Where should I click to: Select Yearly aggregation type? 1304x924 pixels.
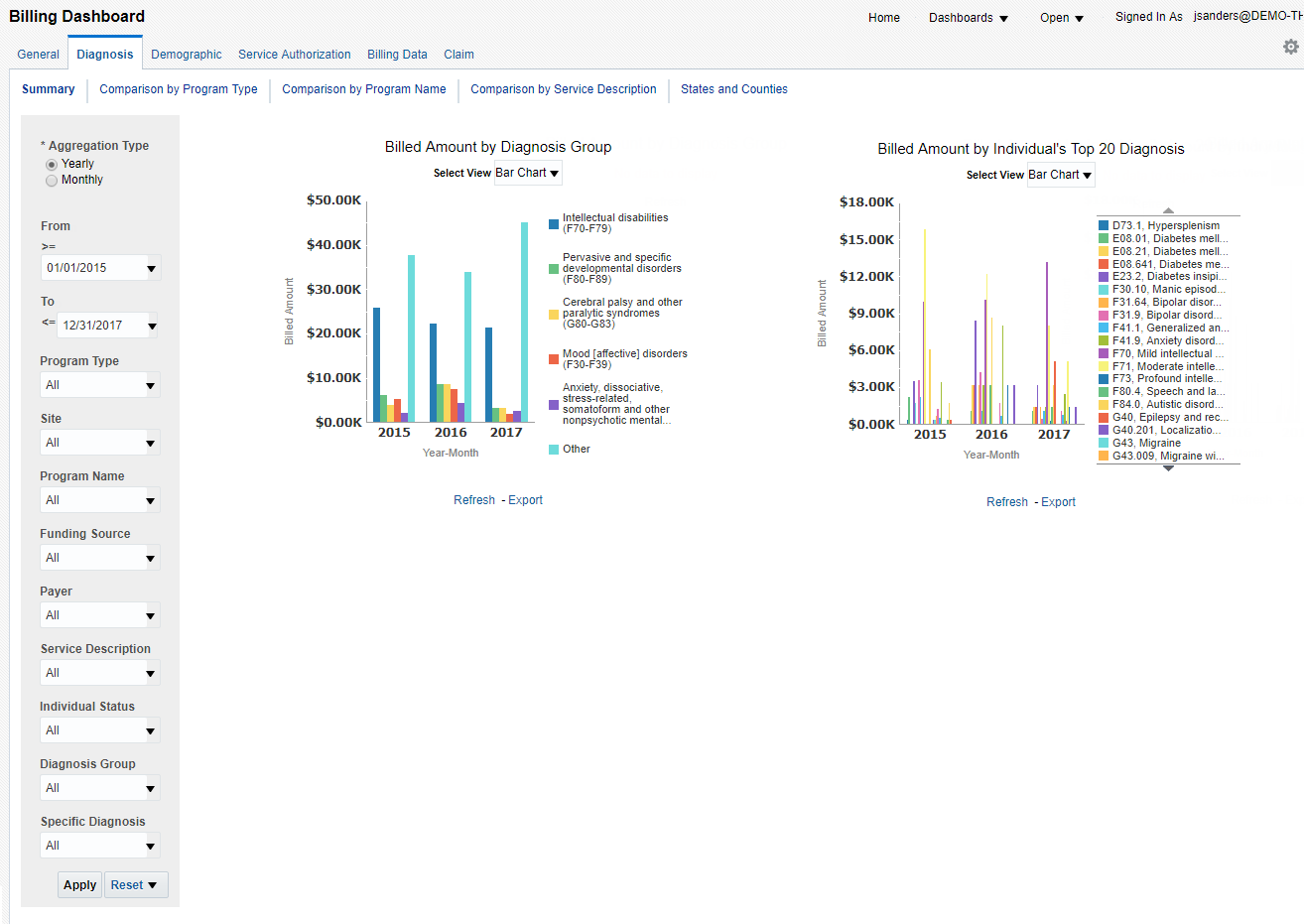[52, 164]
